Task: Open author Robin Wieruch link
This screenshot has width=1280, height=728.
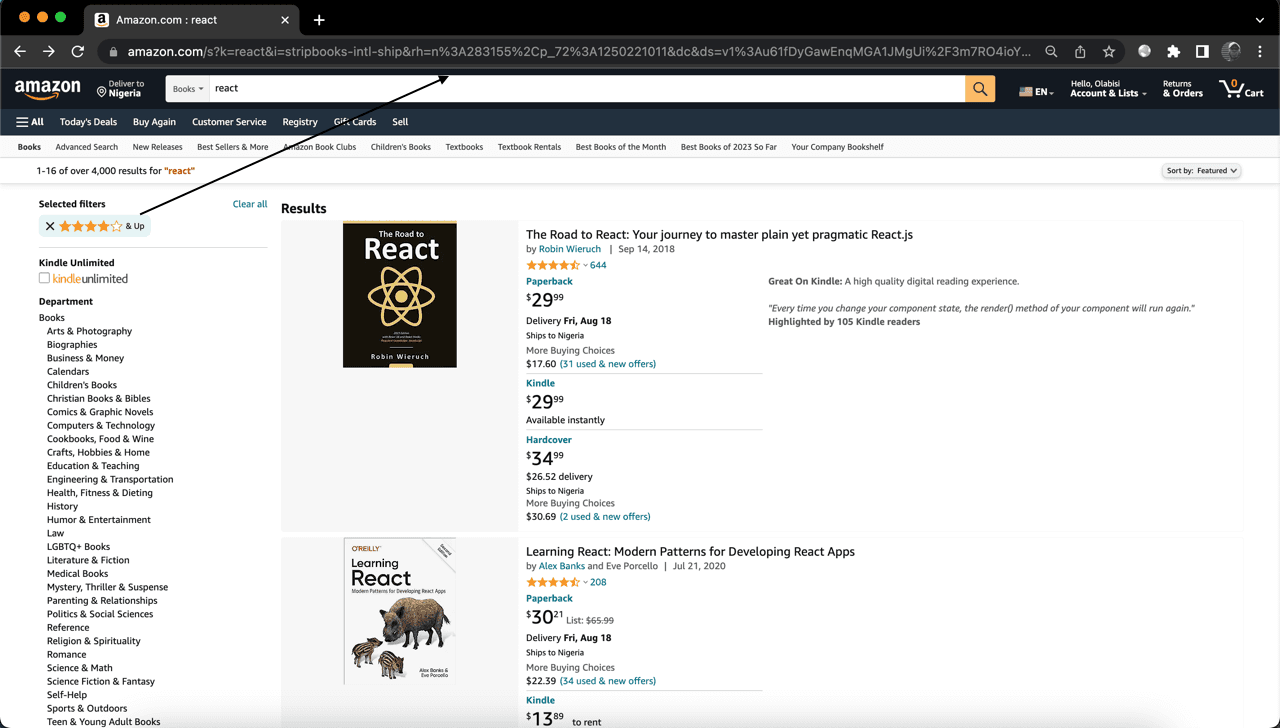Action: coord(570,249)
